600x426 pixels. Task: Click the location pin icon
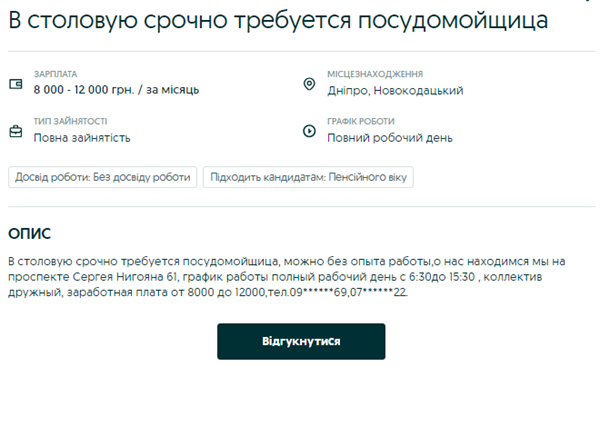coord(309,83)
